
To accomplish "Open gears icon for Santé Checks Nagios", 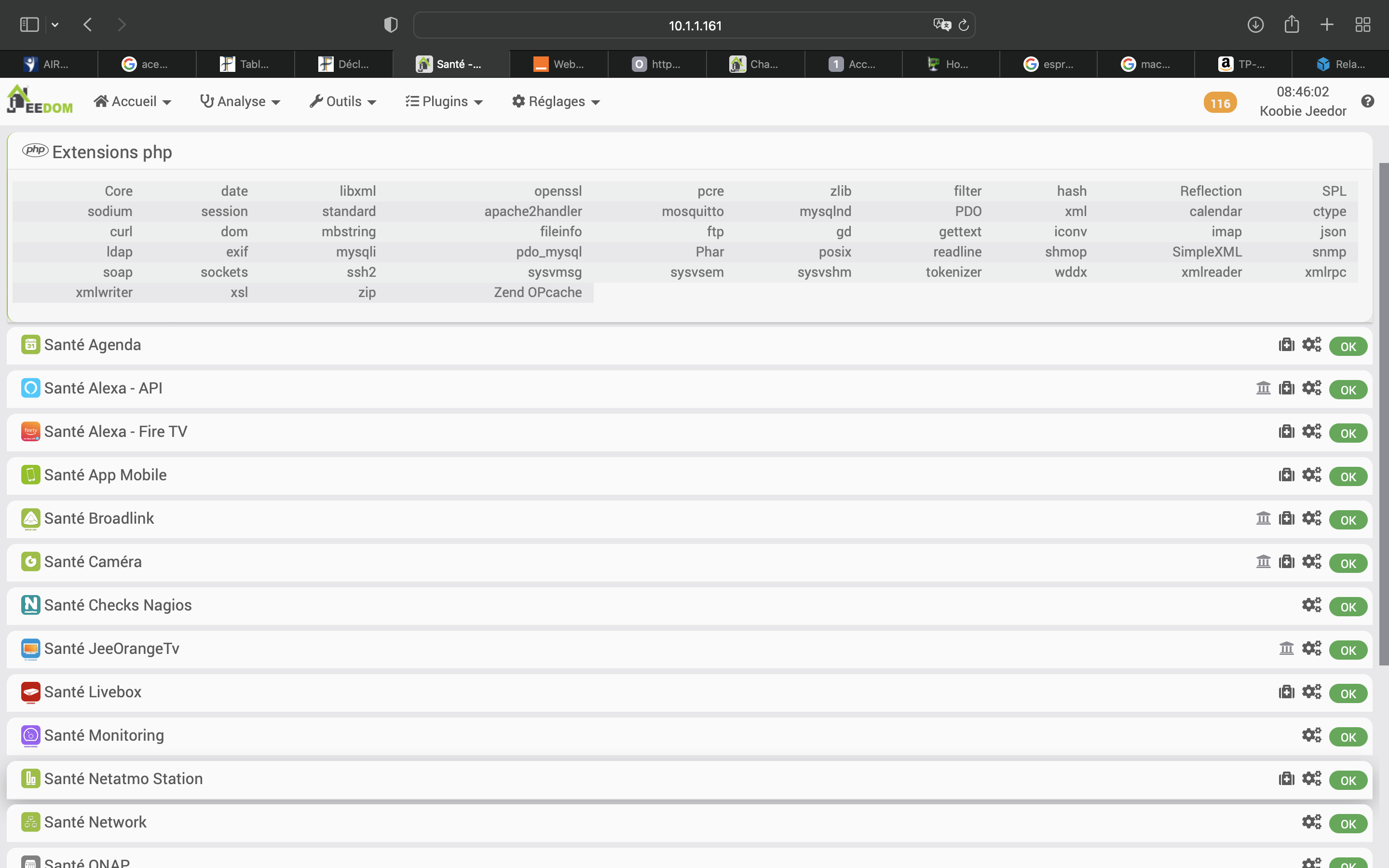I will click(1311, 605).
